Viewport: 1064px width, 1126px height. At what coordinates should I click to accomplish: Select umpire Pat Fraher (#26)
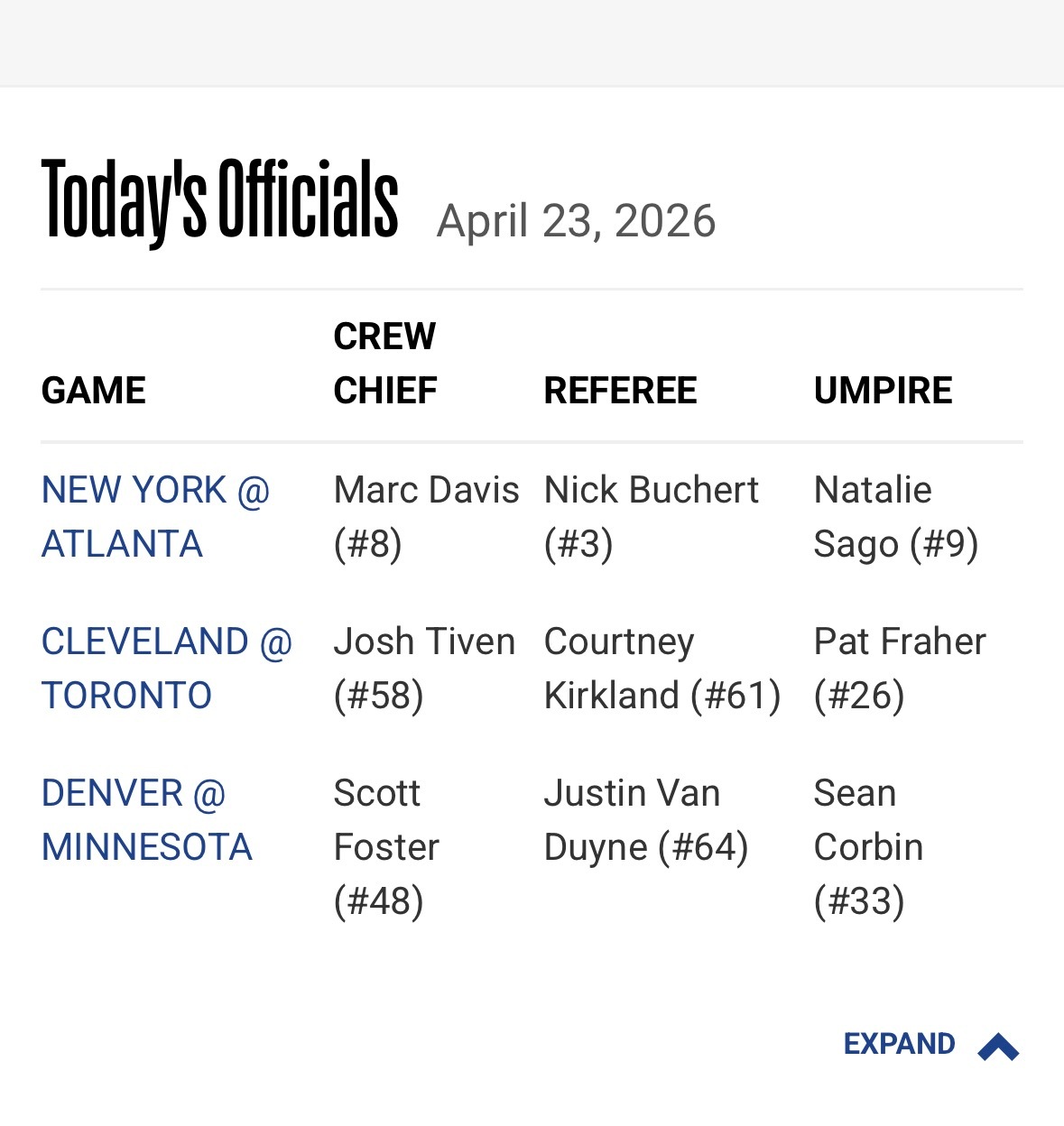pyautogui.click(x=900, y=669)
